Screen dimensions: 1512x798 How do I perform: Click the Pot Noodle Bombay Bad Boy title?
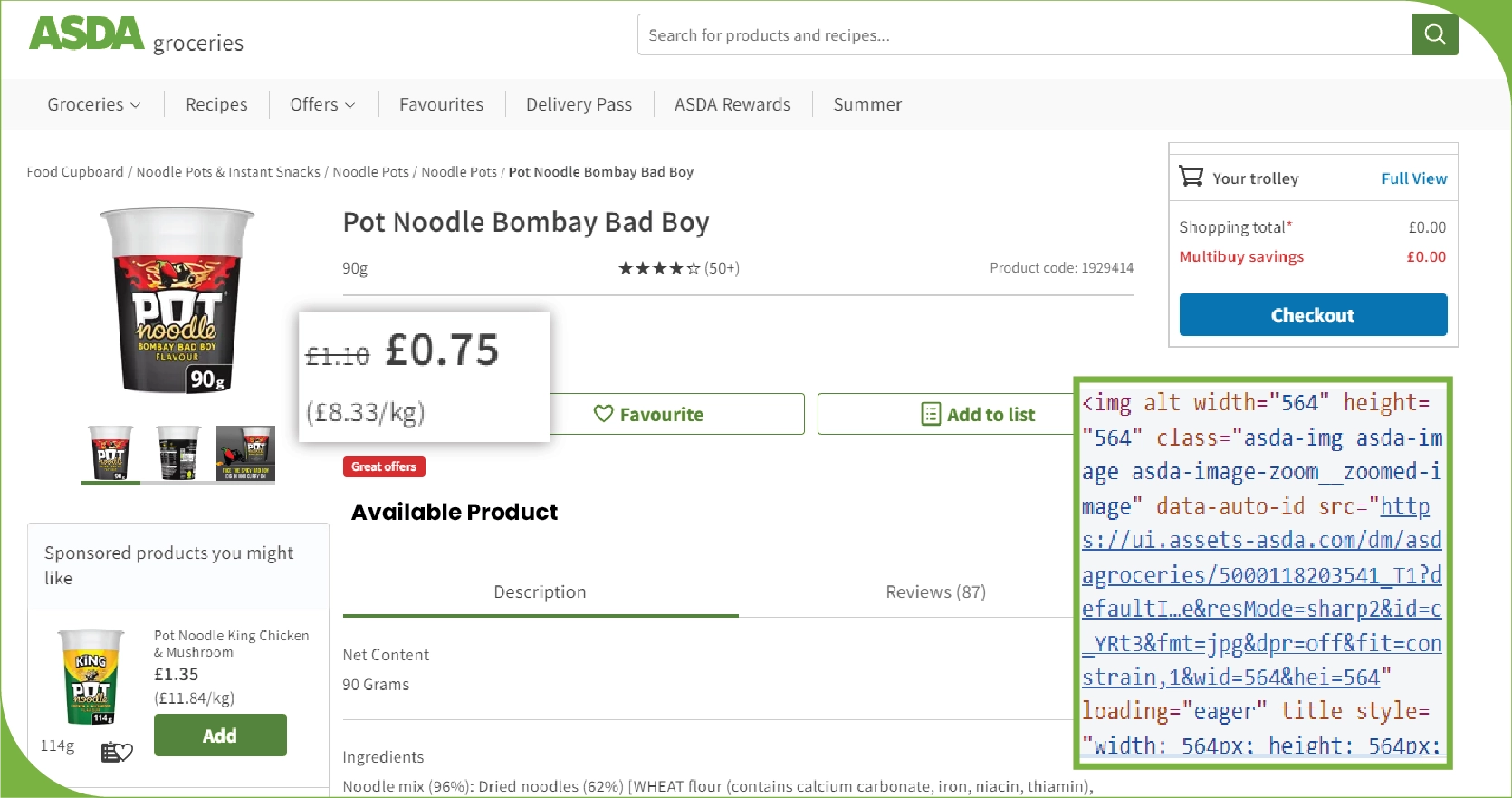[x=526, y=223]
